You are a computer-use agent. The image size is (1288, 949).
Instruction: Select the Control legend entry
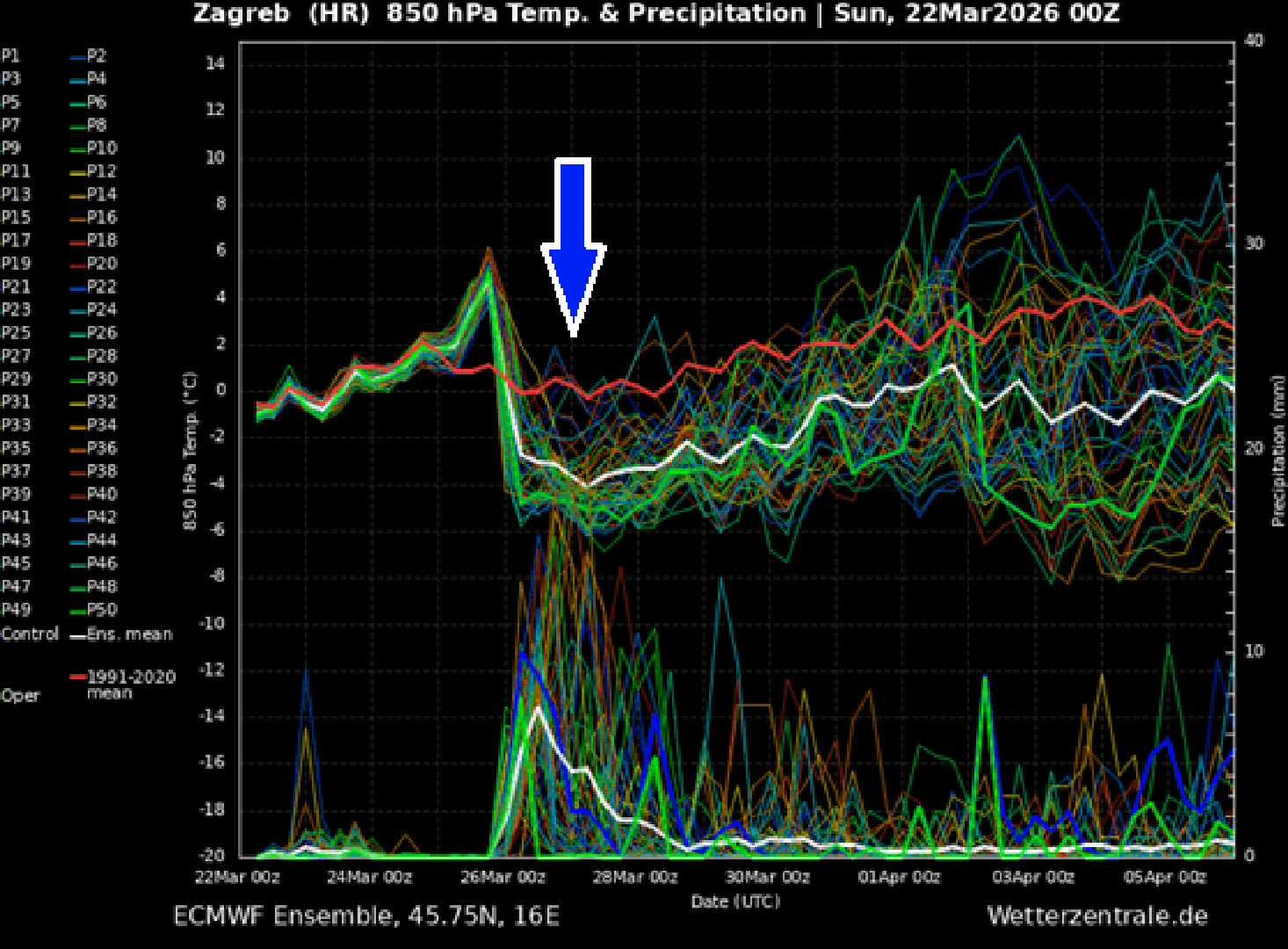tap(30, 634)
